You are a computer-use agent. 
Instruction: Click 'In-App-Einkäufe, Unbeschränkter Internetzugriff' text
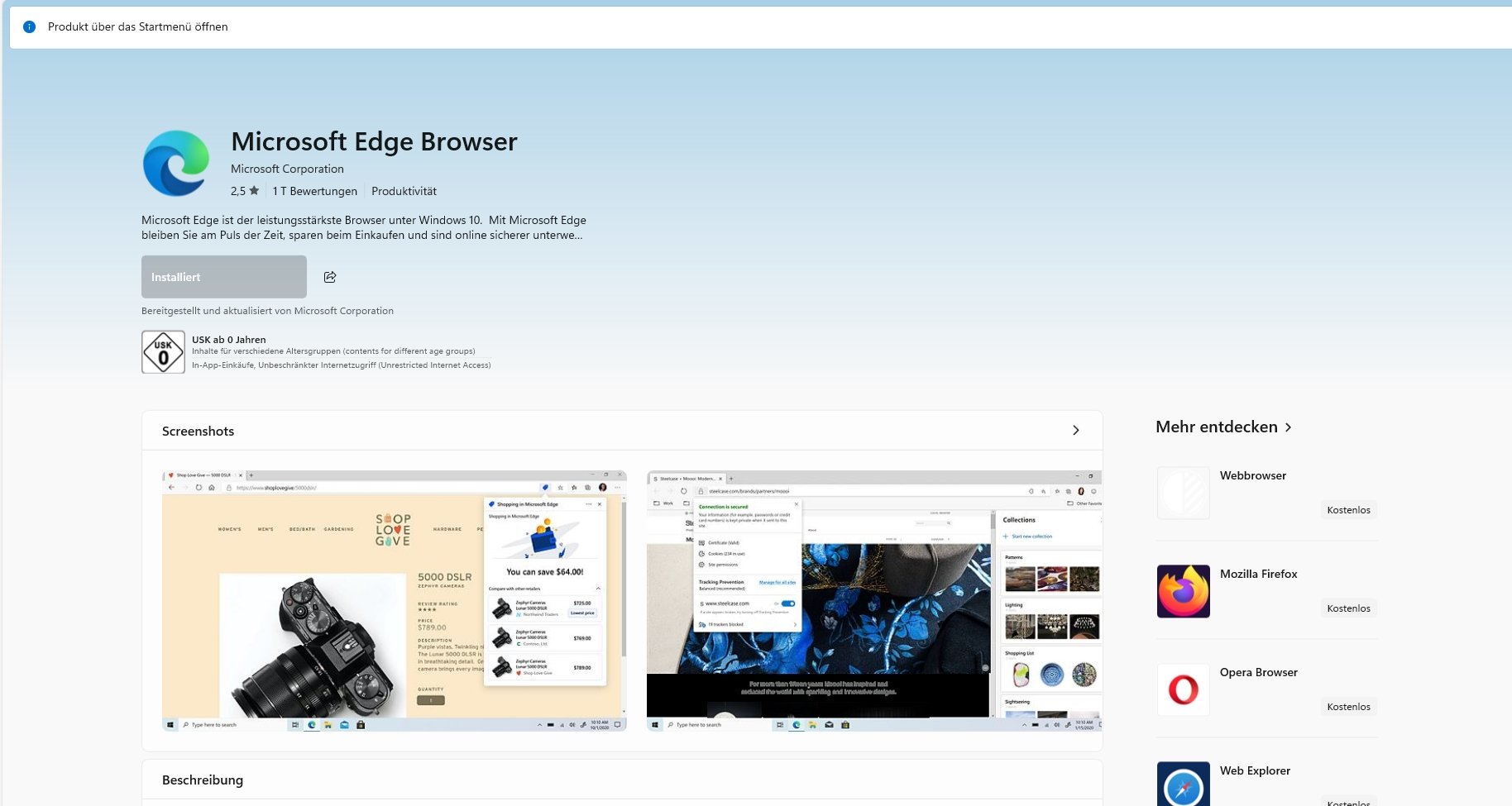342,365
